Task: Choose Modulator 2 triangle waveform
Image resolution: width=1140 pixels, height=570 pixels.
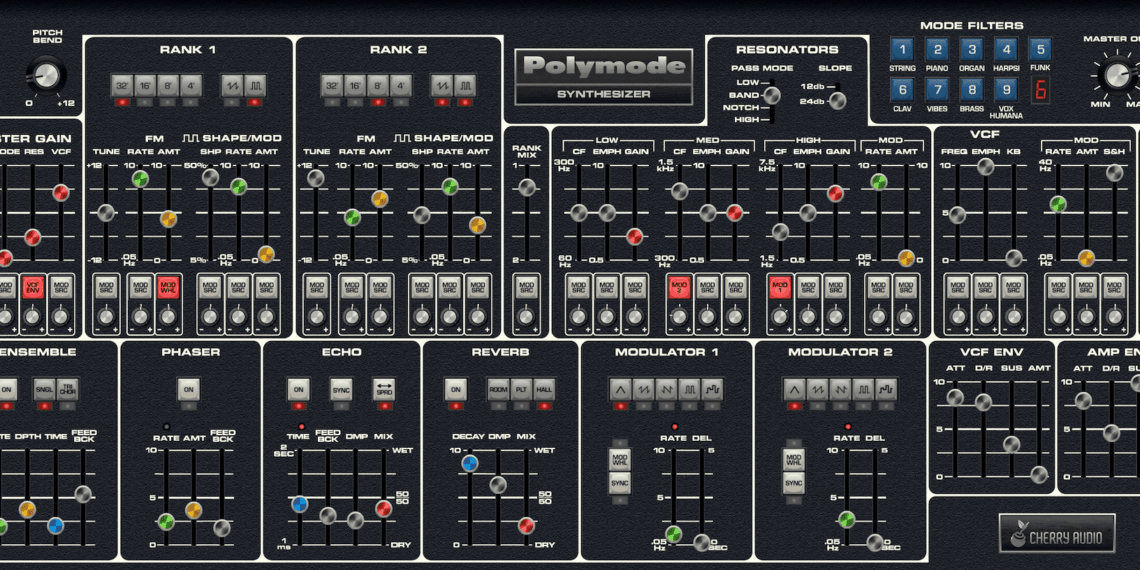Action: [x=794, y=390]
